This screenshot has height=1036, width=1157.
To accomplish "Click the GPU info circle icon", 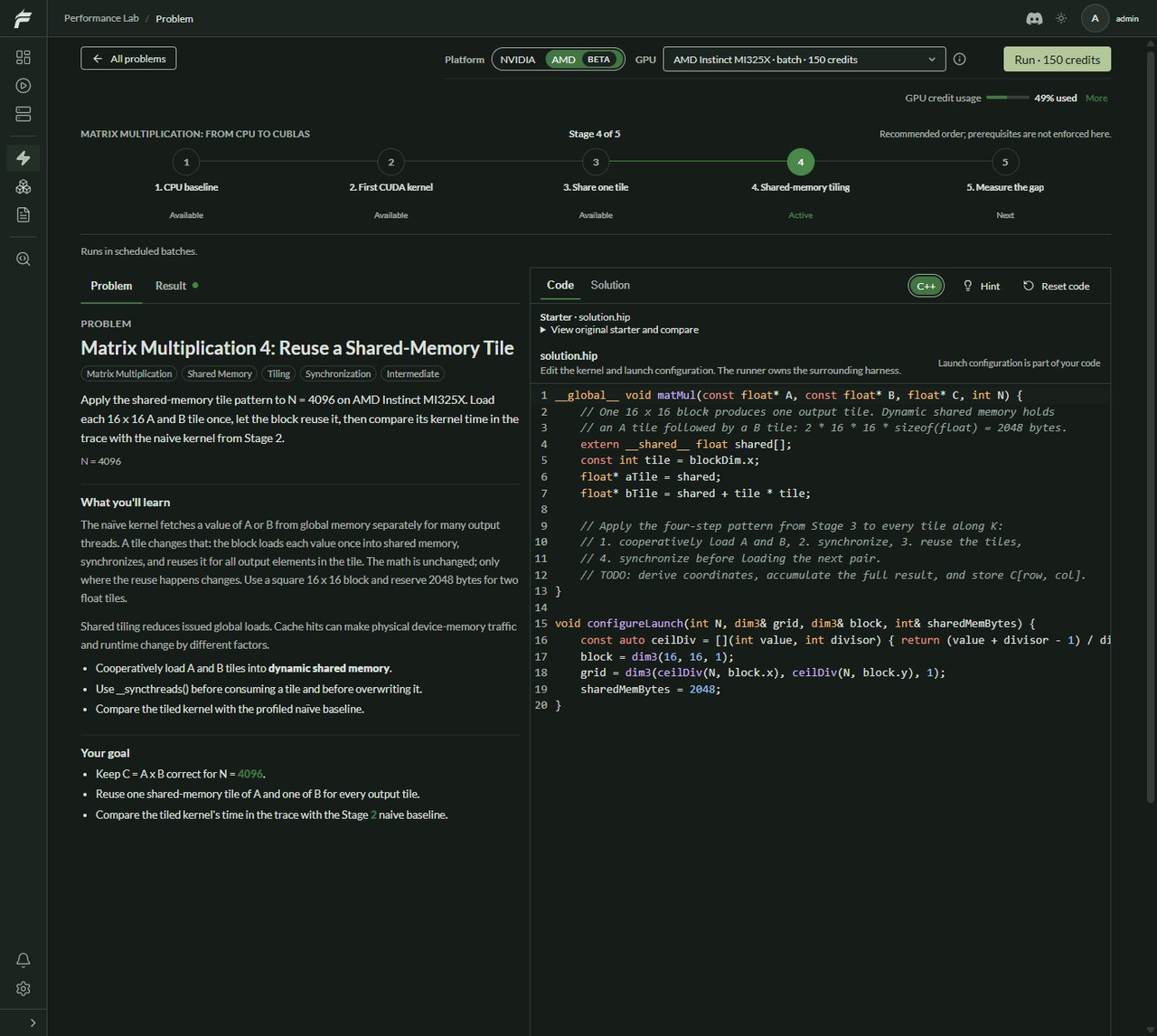I will [x=960, y=59].
